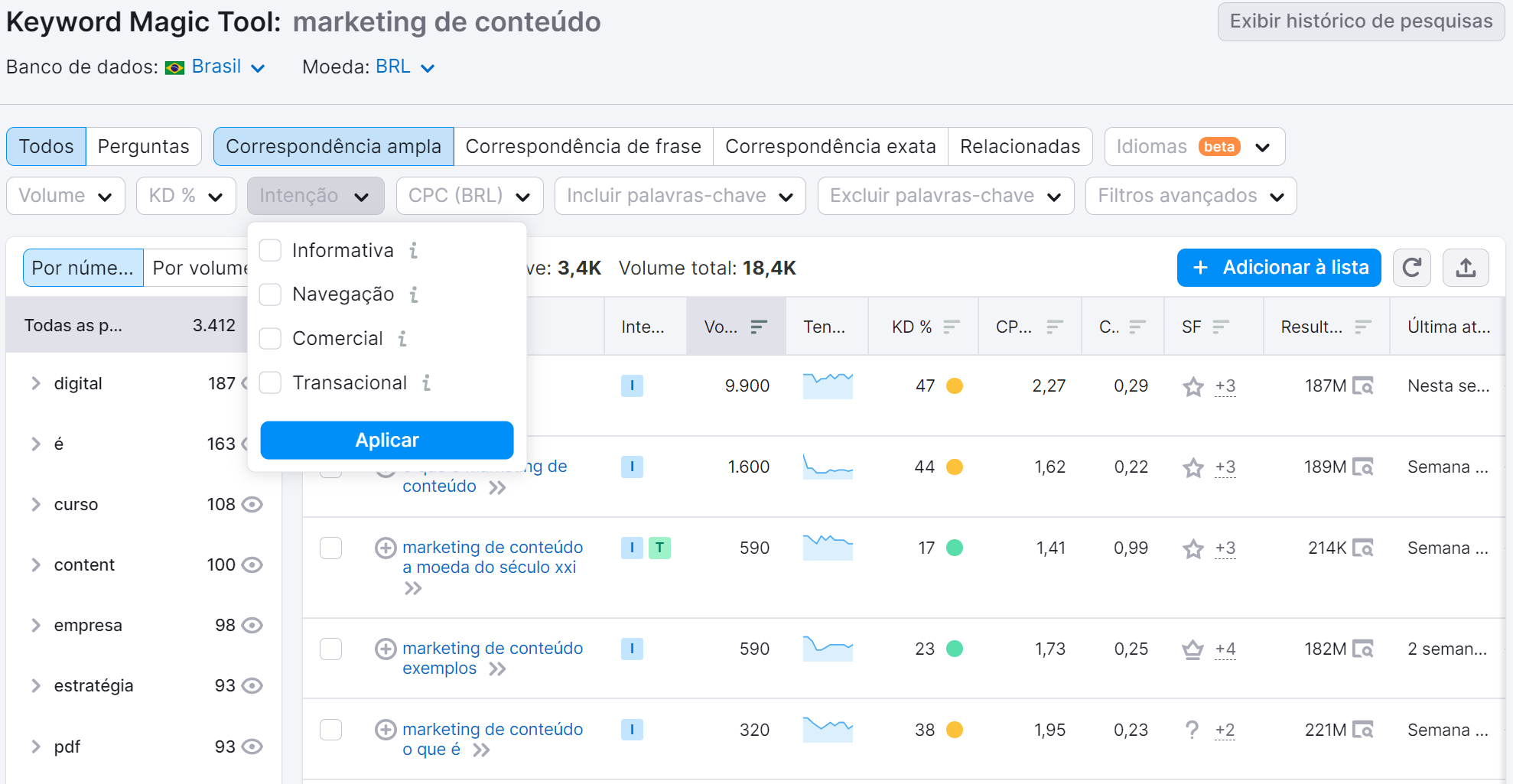The width and height of the screenshot is (1513, 784).
Task: Switch to Correspondência exata tab
Action: click(830, 146)
